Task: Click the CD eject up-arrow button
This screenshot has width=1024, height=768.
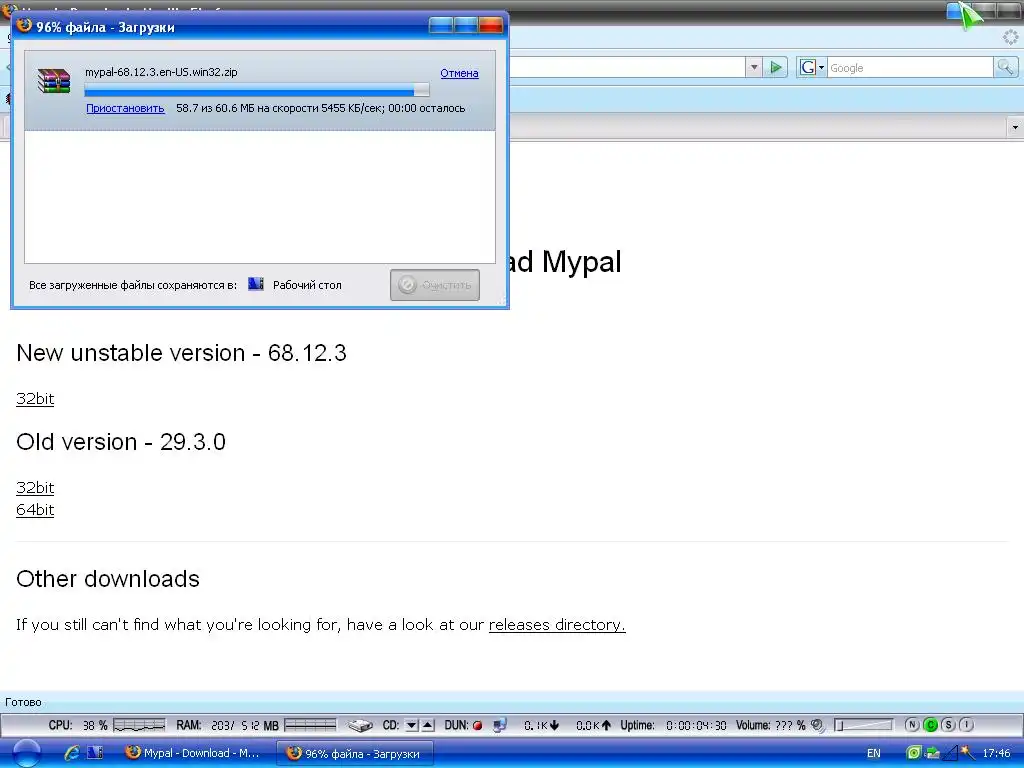Action: pyautogui.click(x=428, y=726)
